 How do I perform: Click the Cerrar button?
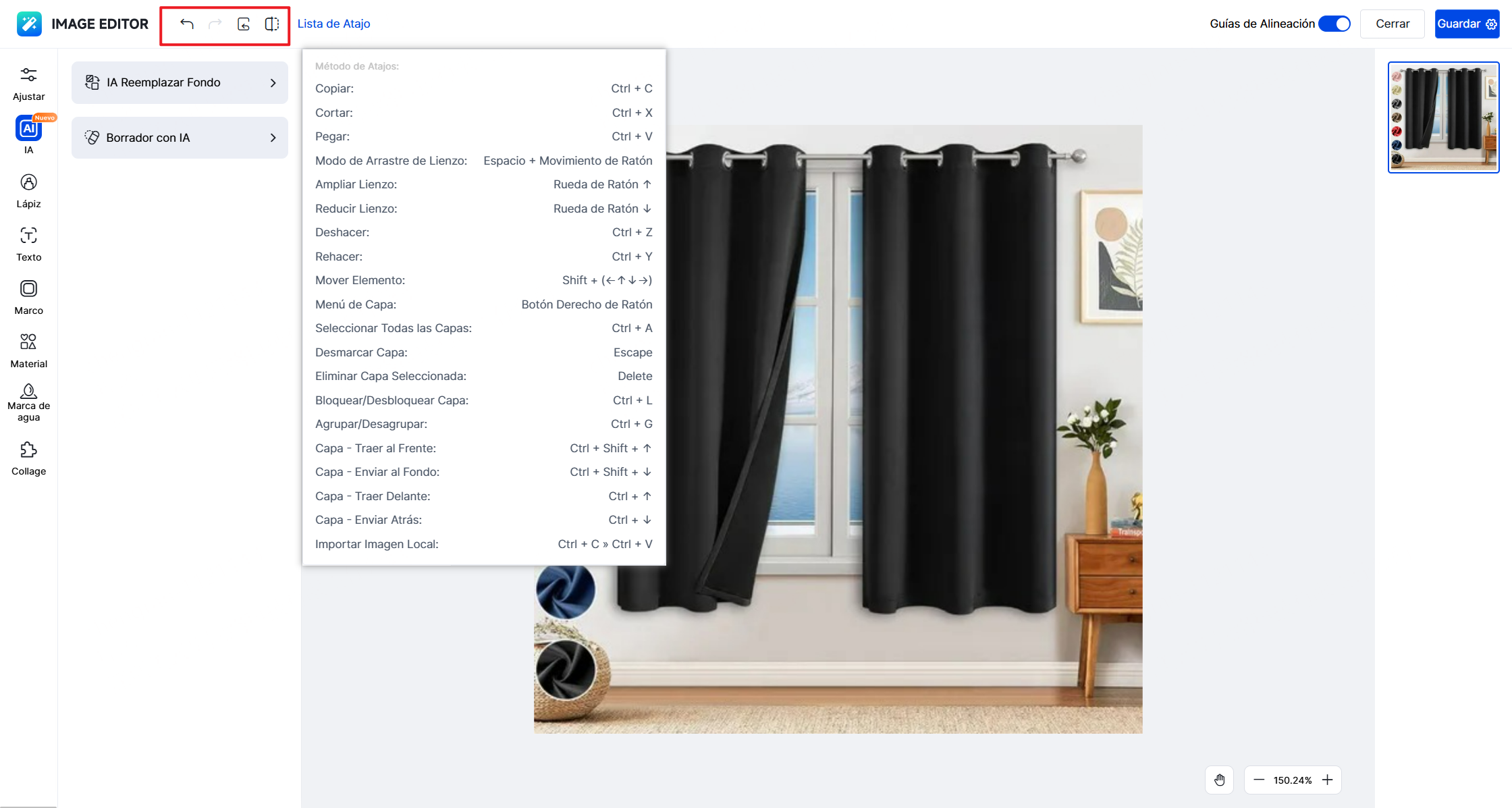(x=1392, y=24)
